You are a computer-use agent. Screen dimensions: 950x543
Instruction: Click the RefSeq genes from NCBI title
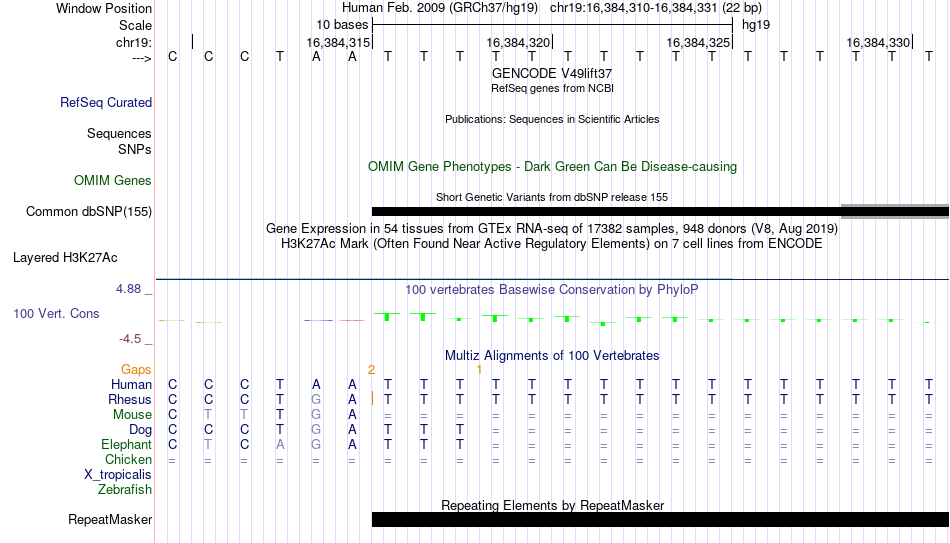pos(552,88)
